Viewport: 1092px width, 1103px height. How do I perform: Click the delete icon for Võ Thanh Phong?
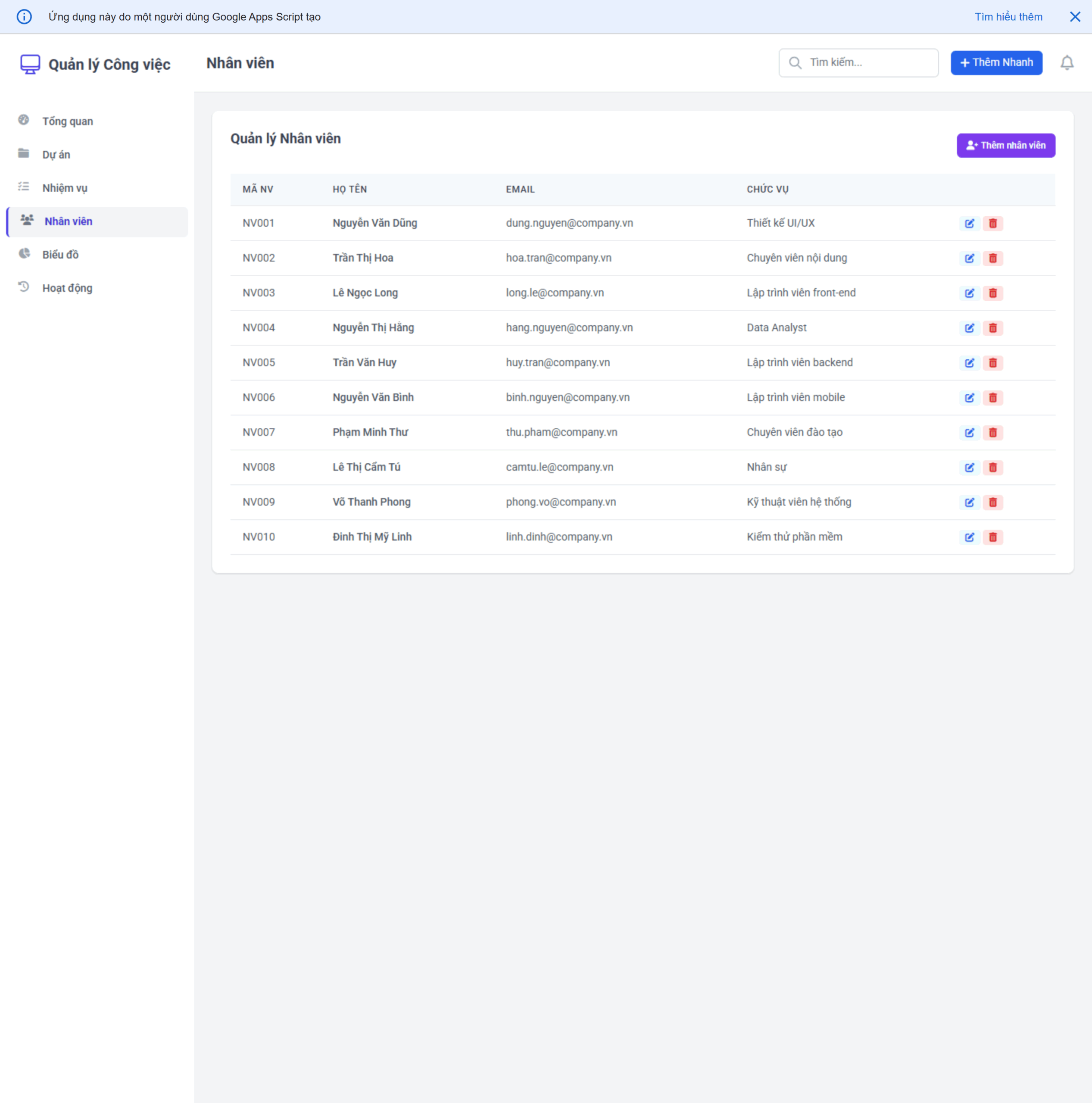point(992,502)
